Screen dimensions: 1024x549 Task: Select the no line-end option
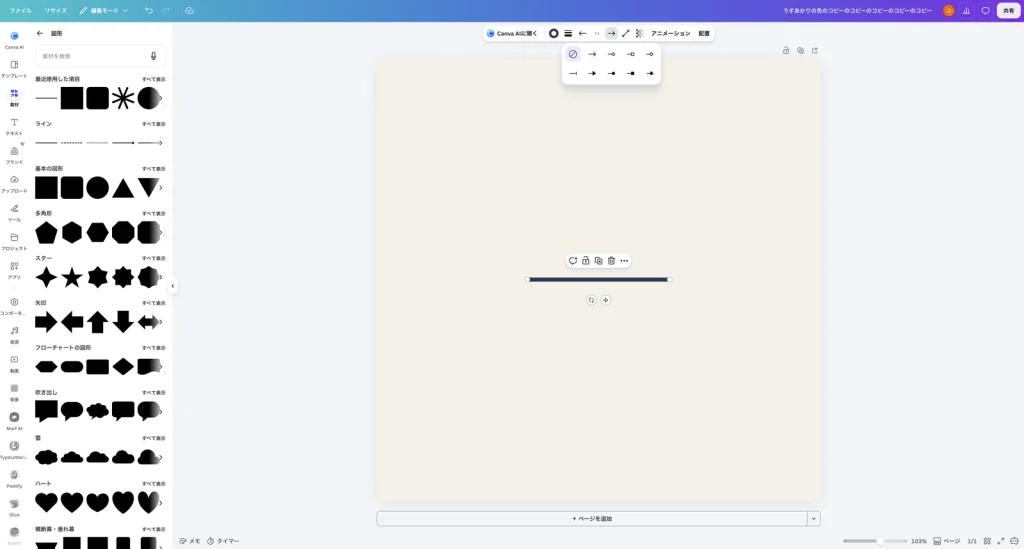click(573, 54)
